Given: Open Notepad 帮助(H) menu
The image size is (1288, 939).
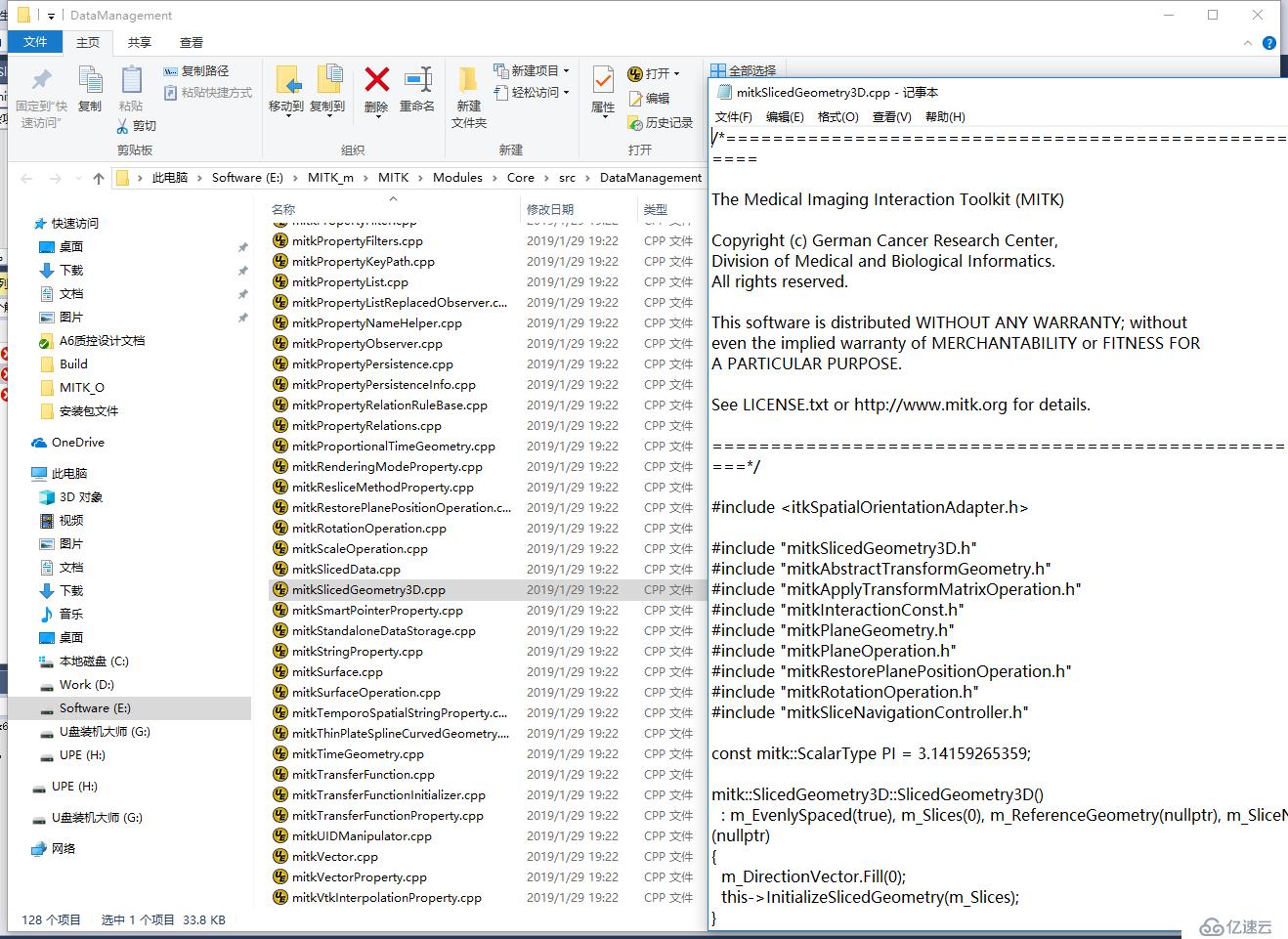Looking at the screenshot, I should [x=945, y=117].
